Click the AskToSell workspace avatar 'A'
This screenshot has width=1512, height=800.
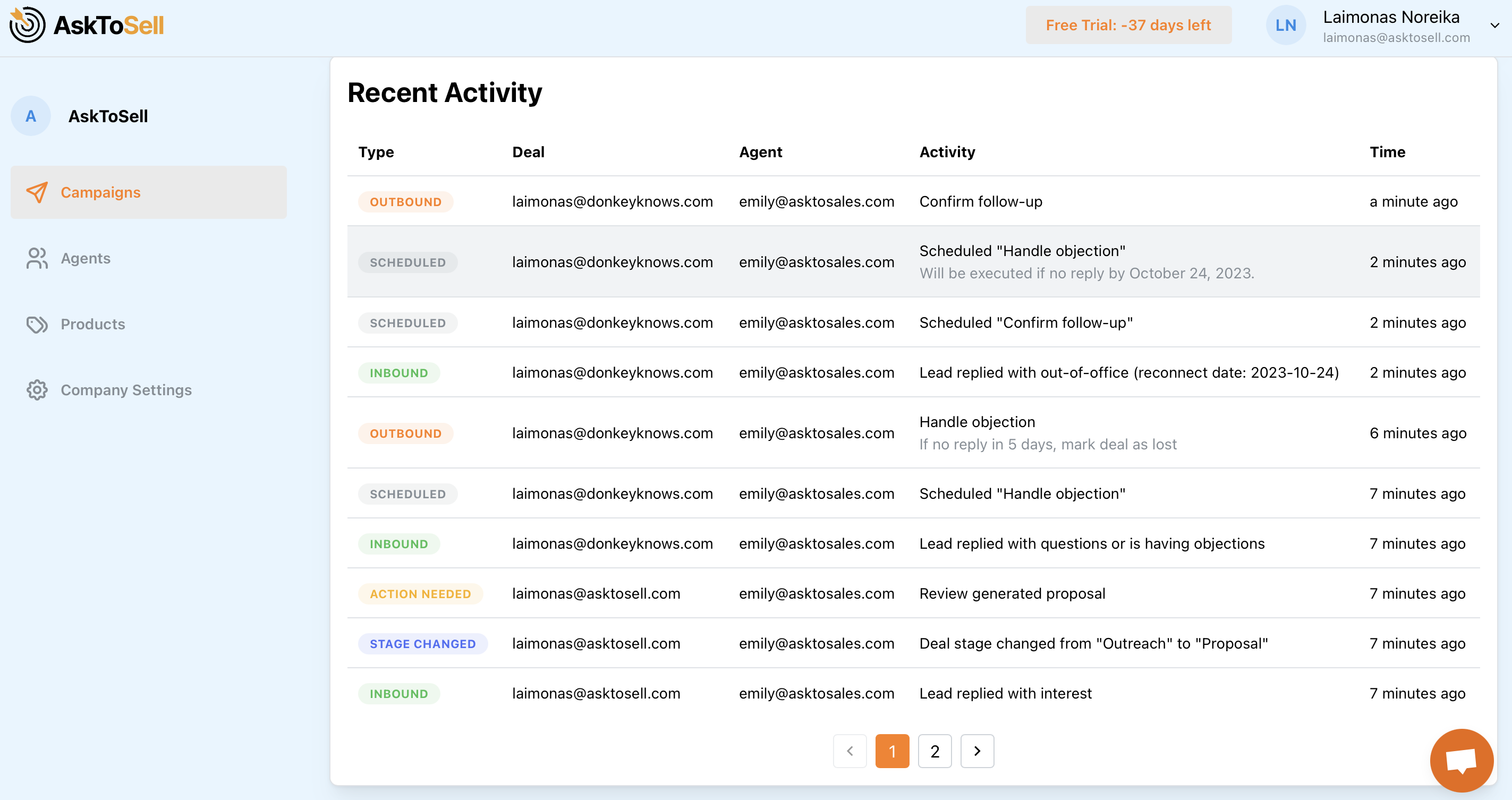30,116
